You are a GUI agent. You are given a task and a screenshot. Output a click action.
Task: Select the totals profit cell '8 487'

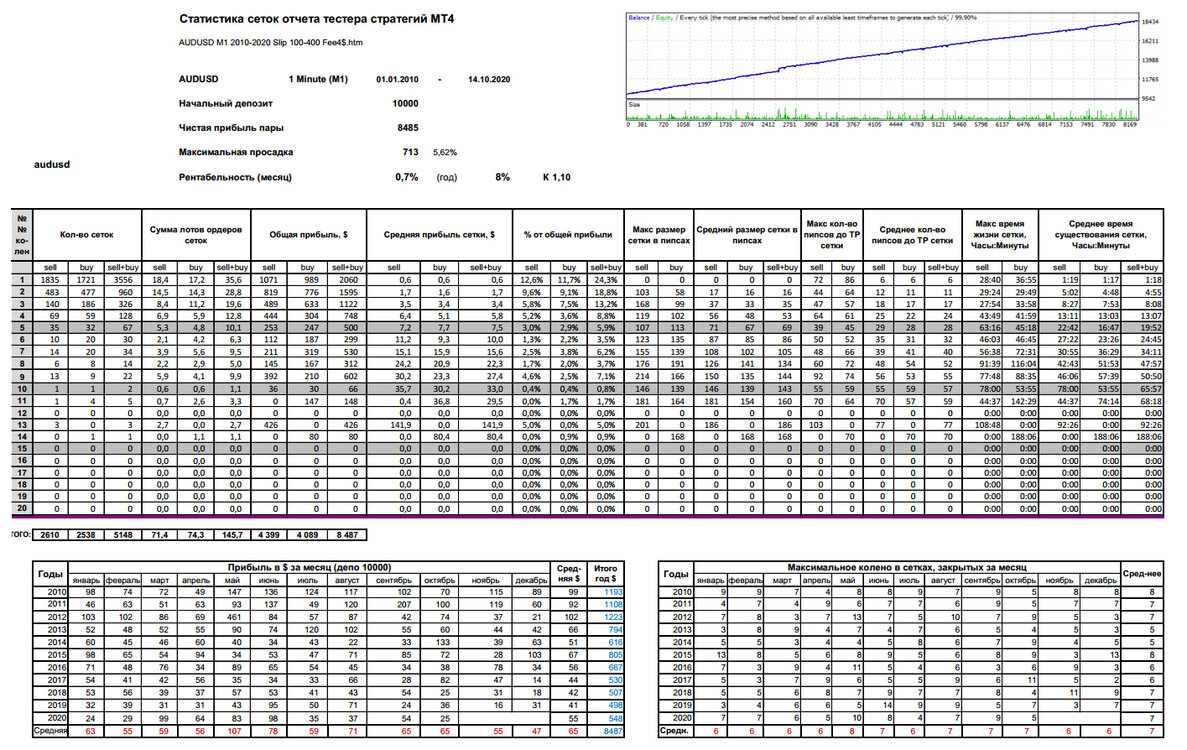click(347, 535)
